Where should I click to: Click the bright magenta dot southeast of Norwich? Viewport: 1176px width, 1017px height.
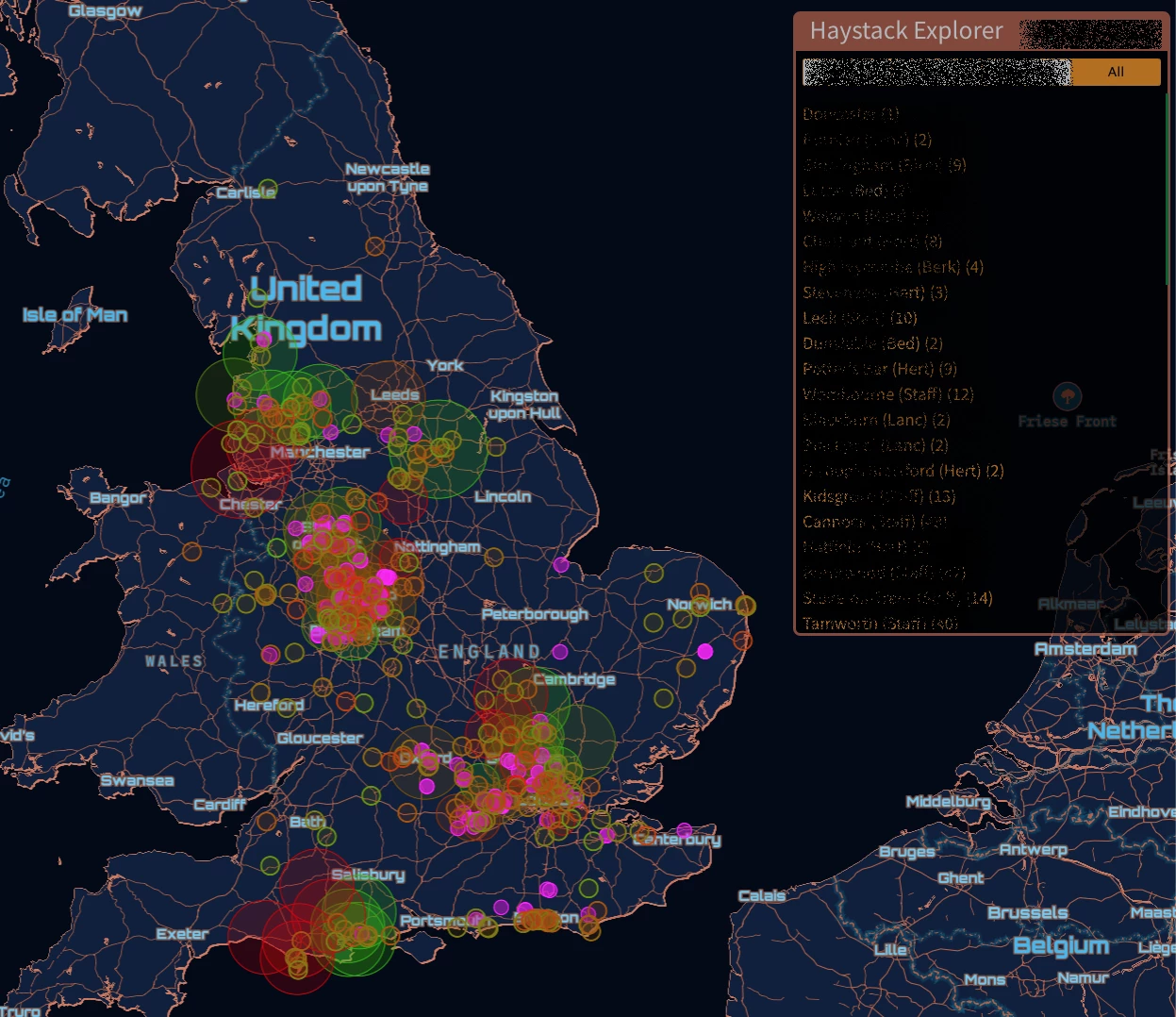pos(705,651)
